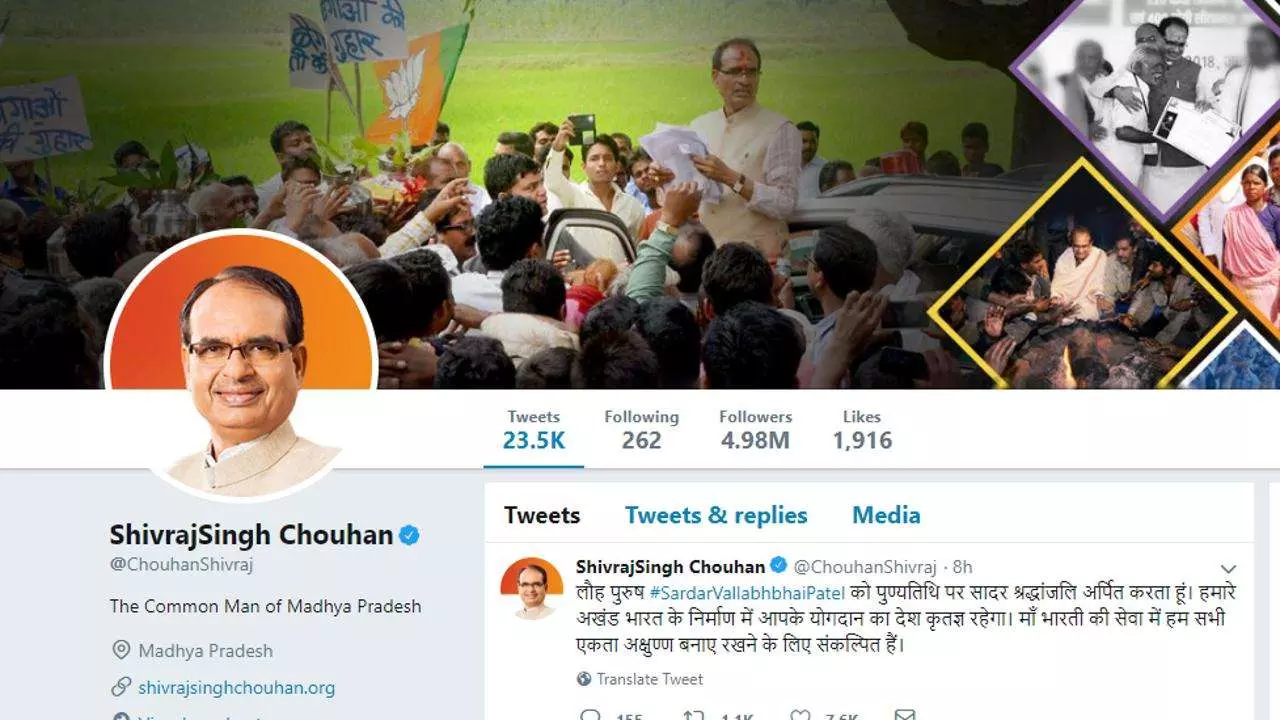
Task: Click the envelope direct message icon
Action: tap(904, 716)
